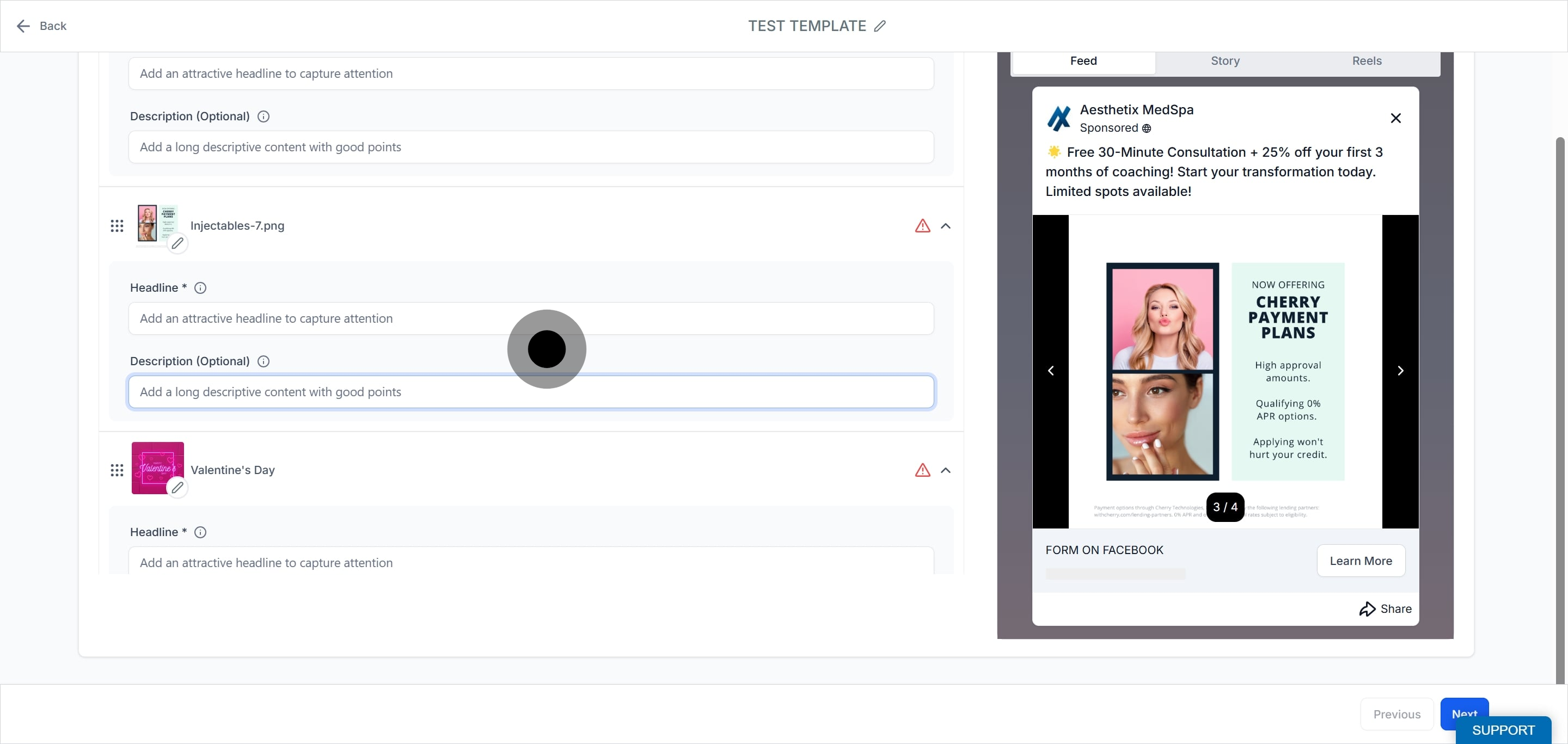Click the warning triangle on Valentine's Day row
The height and width of the screenshot is (744, 1568).
(923, 470)
